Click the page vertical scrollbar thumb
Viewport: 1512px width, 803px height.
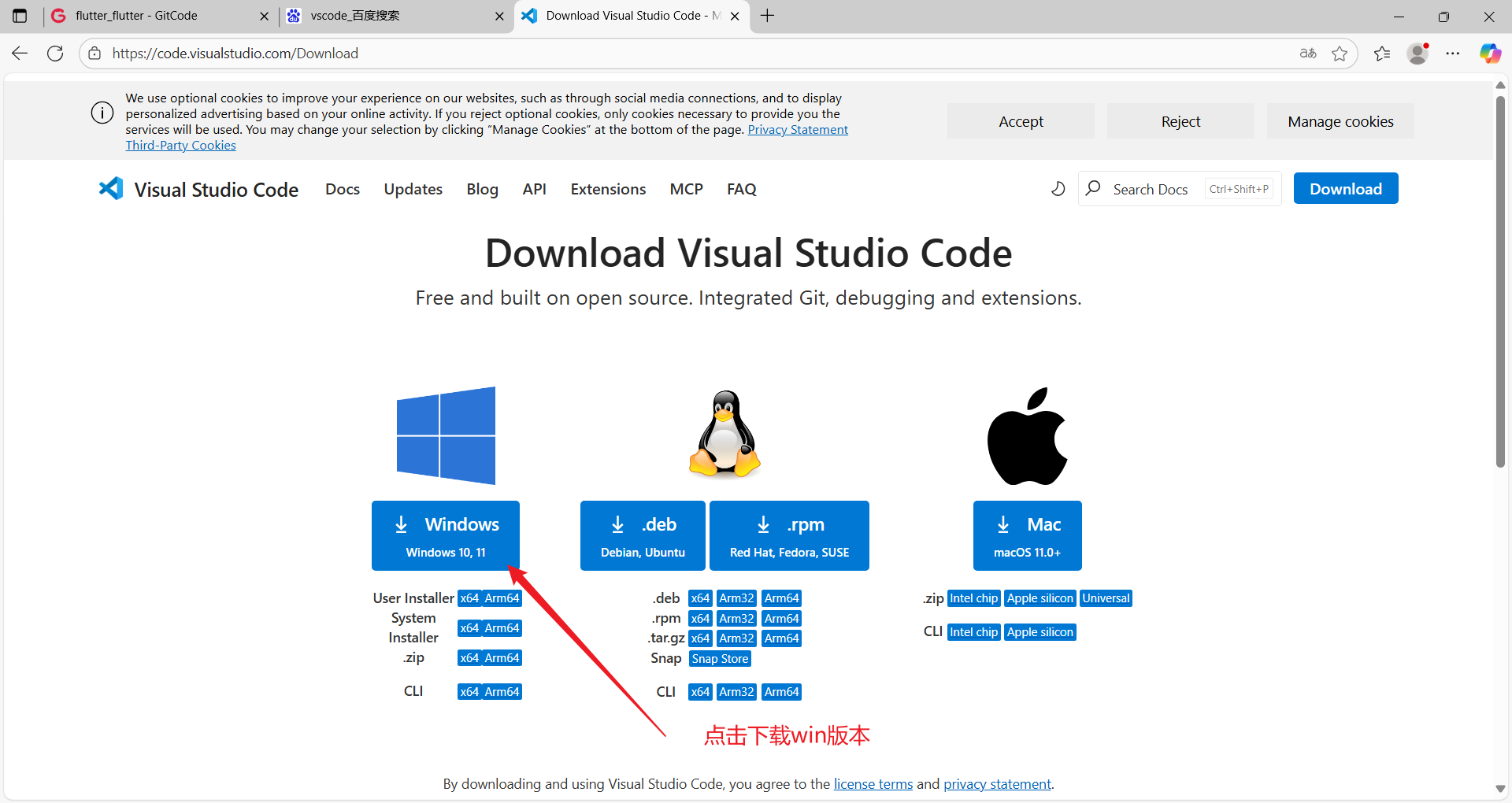1500,282
